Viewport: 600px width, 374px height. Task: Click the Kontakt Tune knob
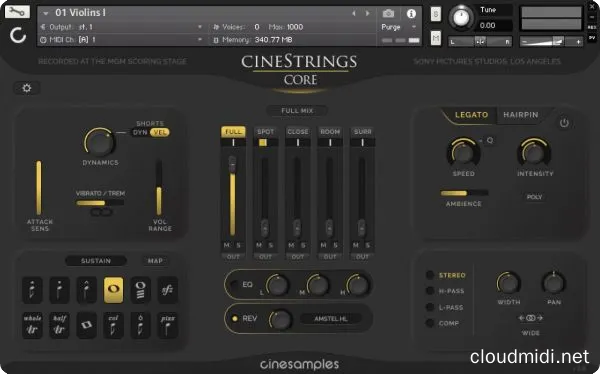click(x=461, y=17)
